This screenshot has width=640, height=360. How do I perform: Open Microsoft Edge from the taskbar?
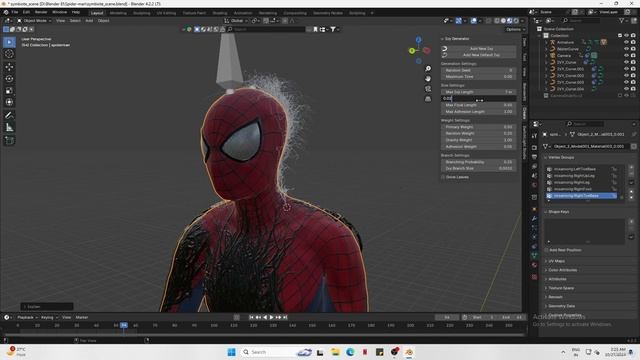click(x=350, y=352)
